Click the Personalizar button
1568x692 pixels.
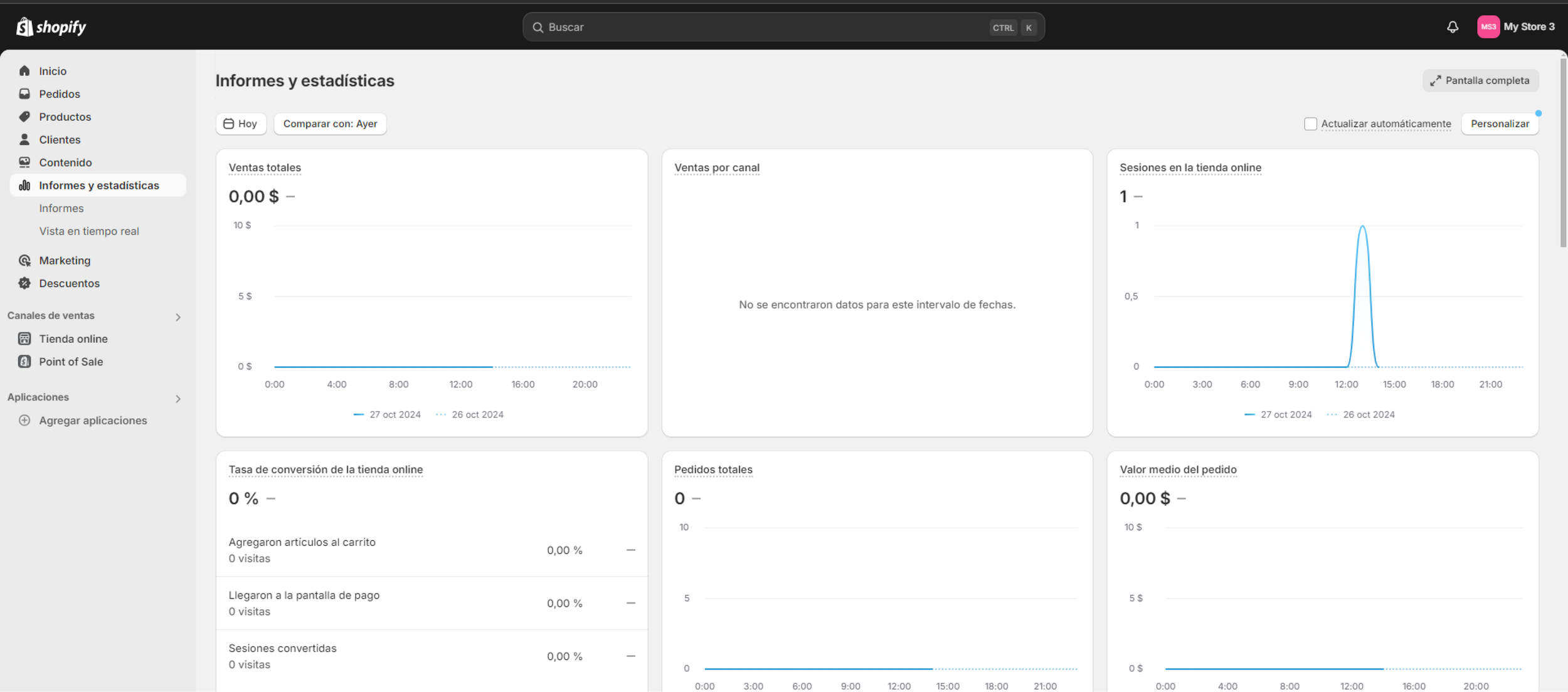point(1500,123)
